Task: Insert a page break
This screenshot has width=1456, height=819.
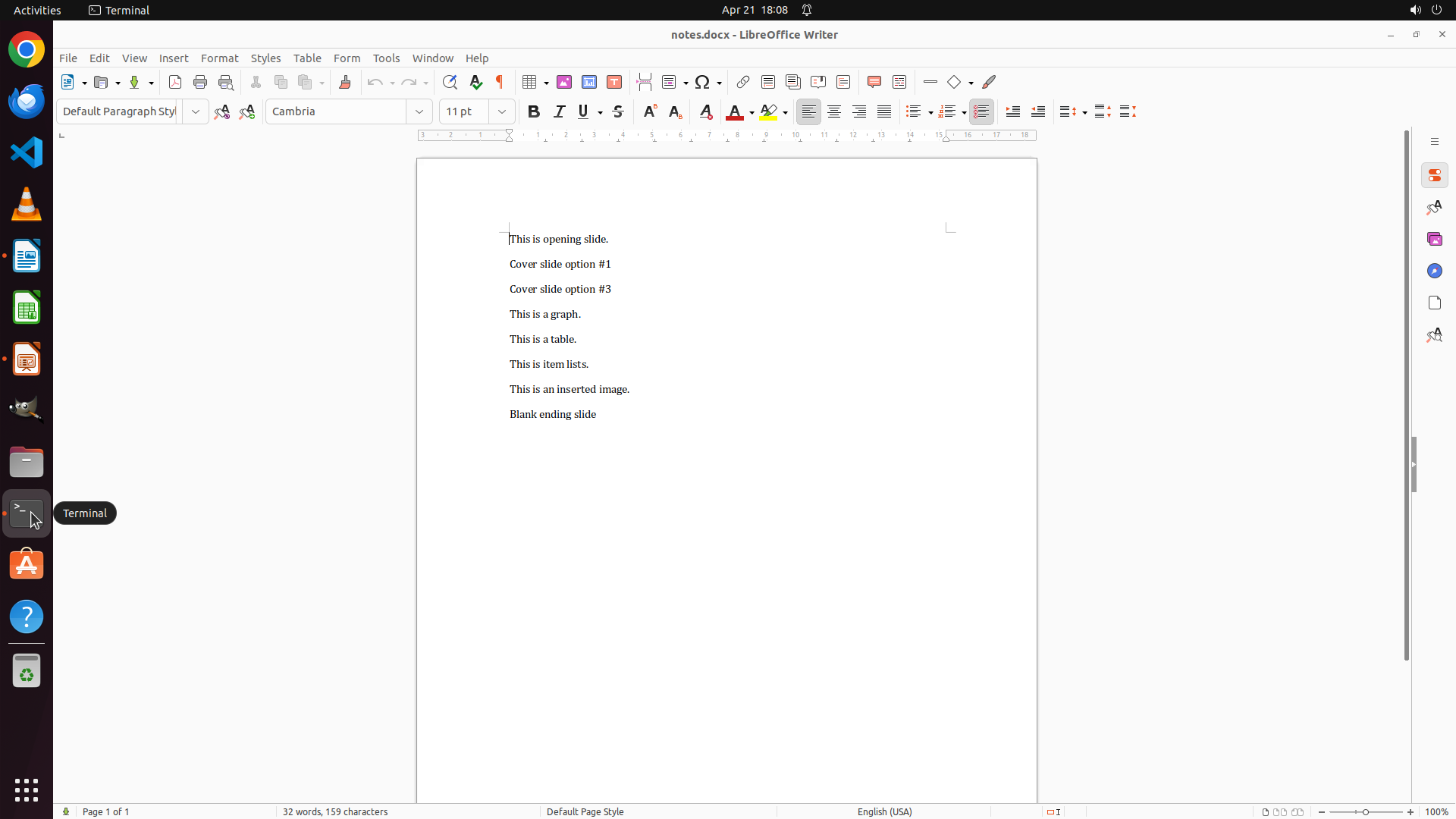Action: pyautogui.click(x=645, y=82)
